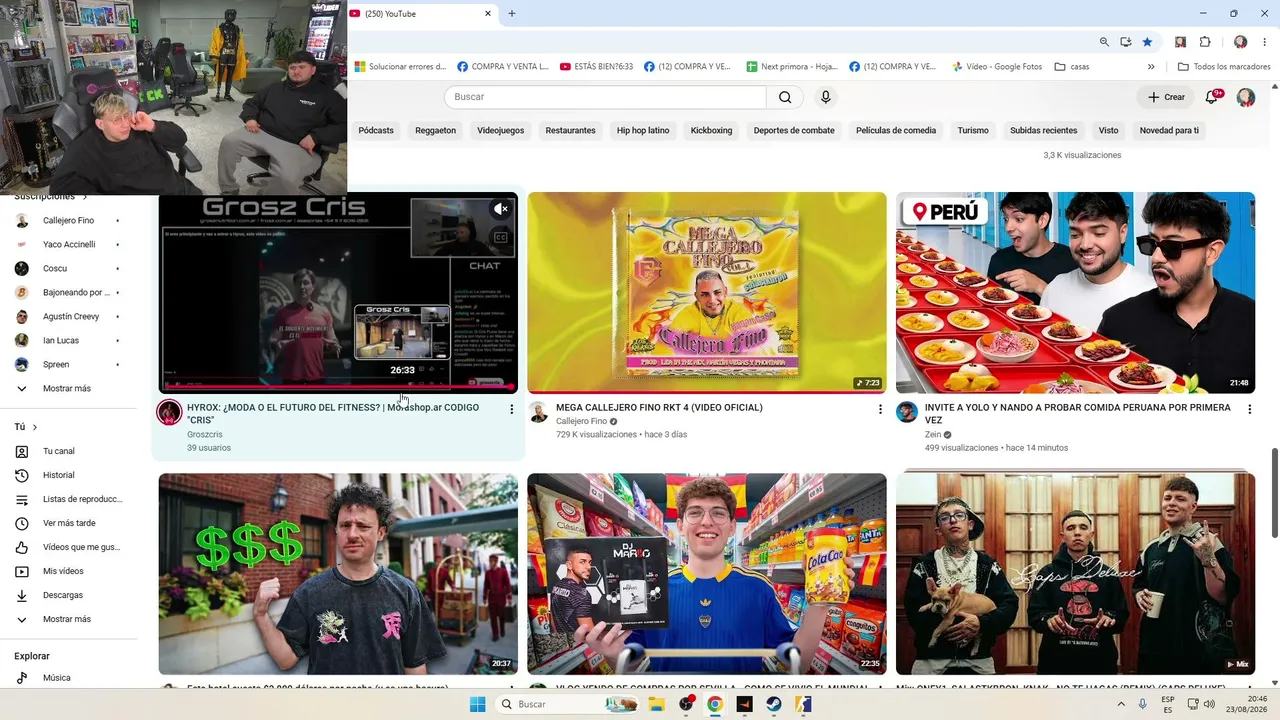The height and width of the screenshot is (720, 1280).
Task: Open Chrome three-dot menu
Action: (x=1264, y=42)
